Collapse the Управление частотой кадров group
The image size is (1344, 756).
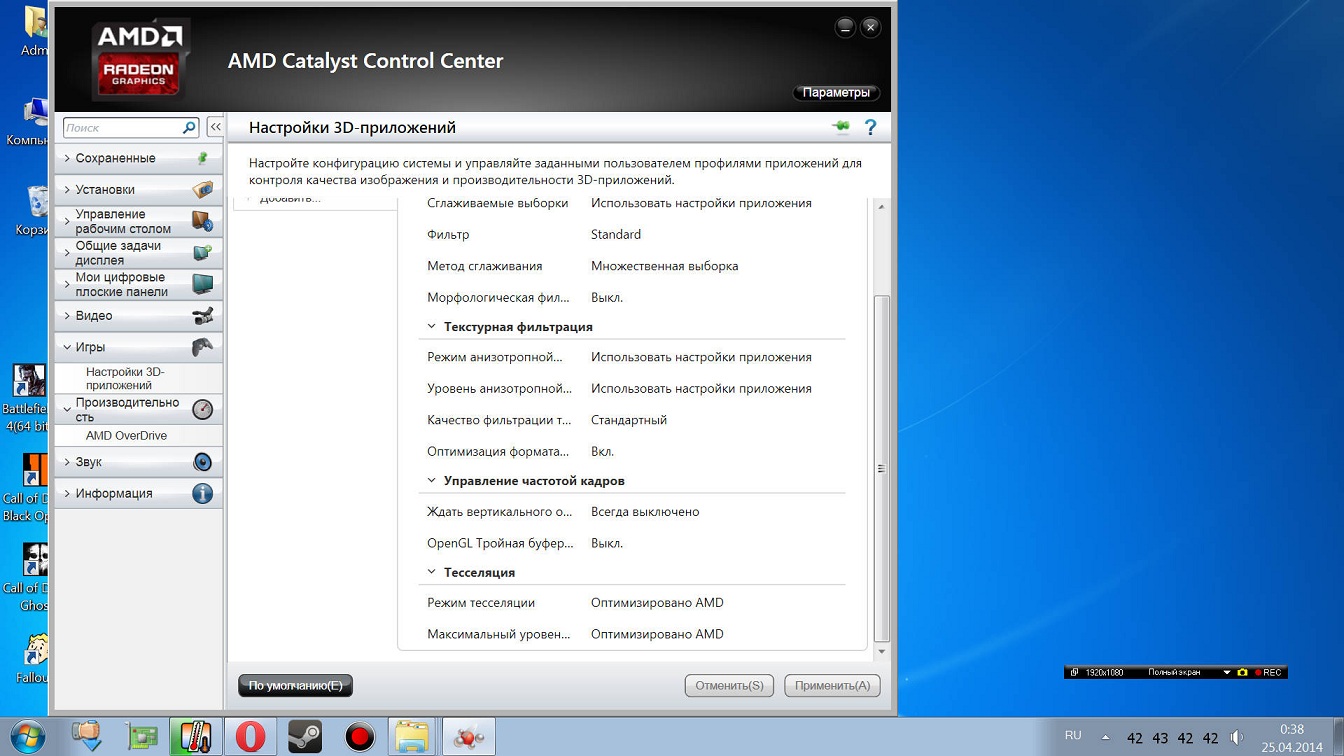[x=431, y=481]
